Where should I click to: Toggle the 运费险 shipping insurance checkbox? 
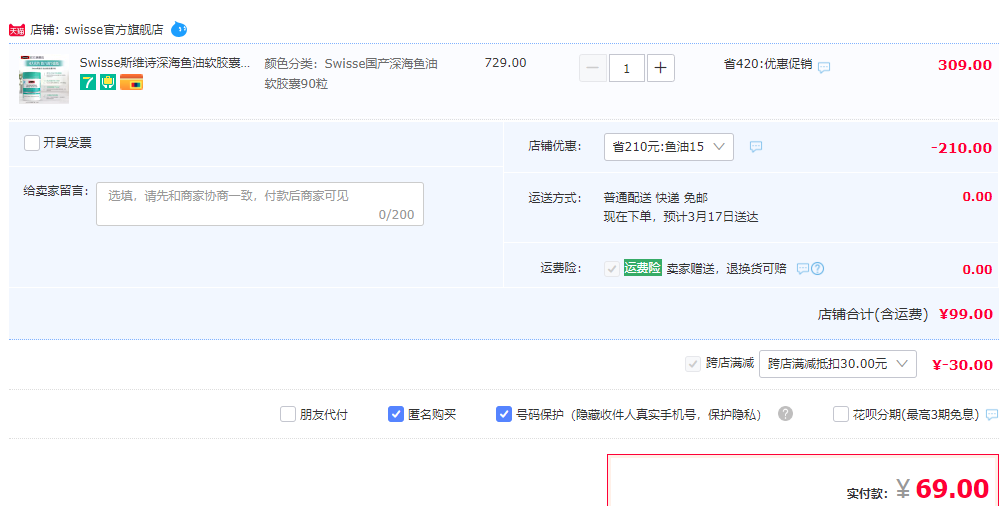(x=611, y=269)
